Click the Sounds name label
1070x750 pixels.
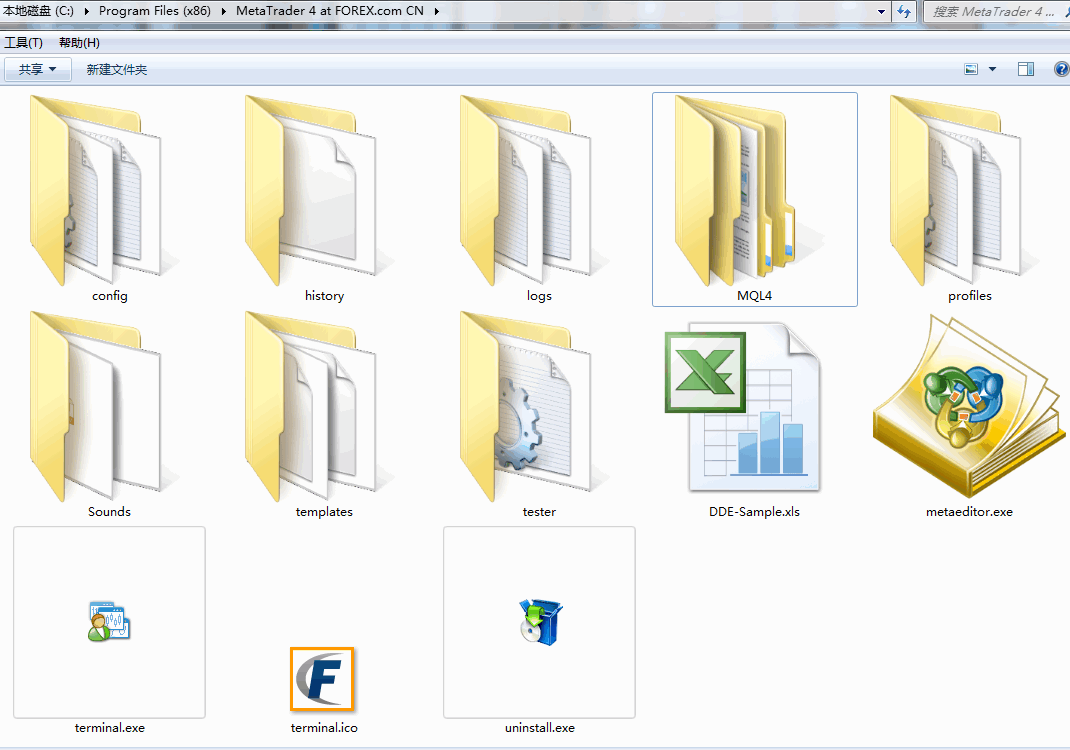pyautogui.click(x=109, y=512)
